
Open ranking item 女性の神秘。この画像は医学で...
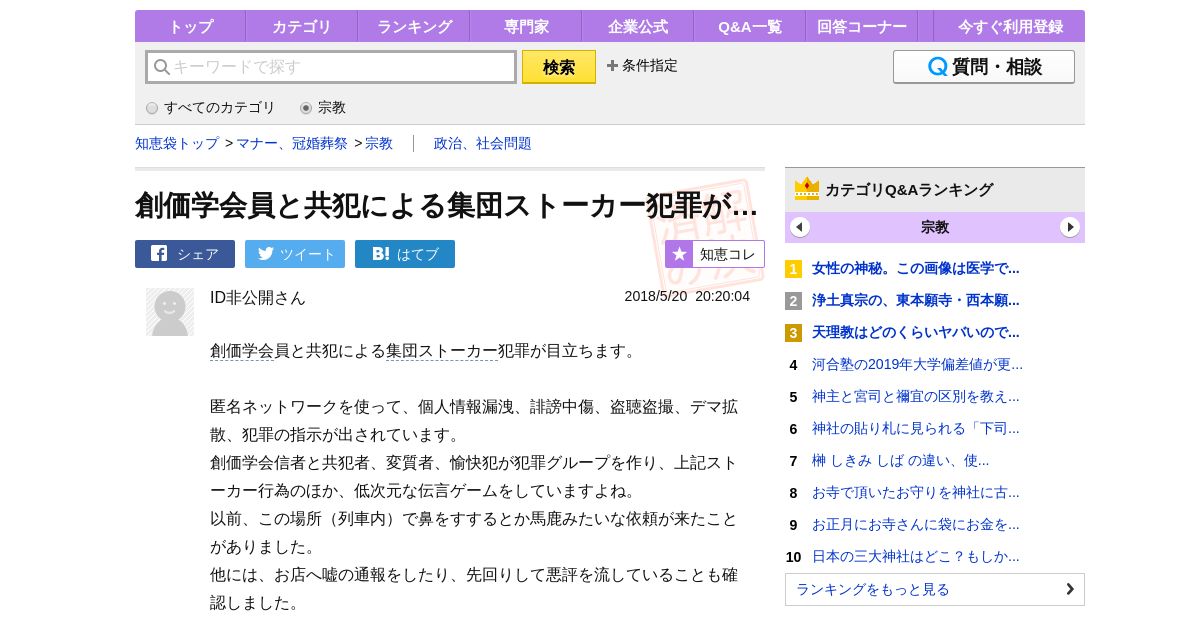[916, 268]
